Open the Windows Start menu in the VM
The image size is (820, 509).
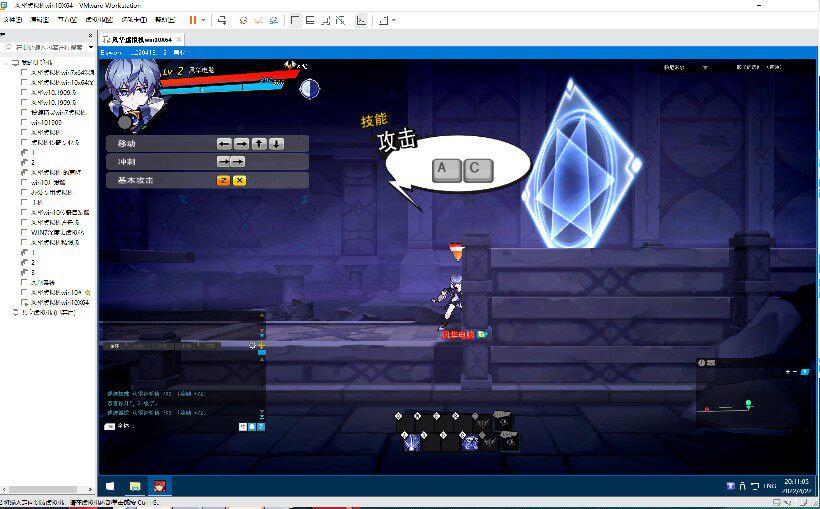click(110, 486)
